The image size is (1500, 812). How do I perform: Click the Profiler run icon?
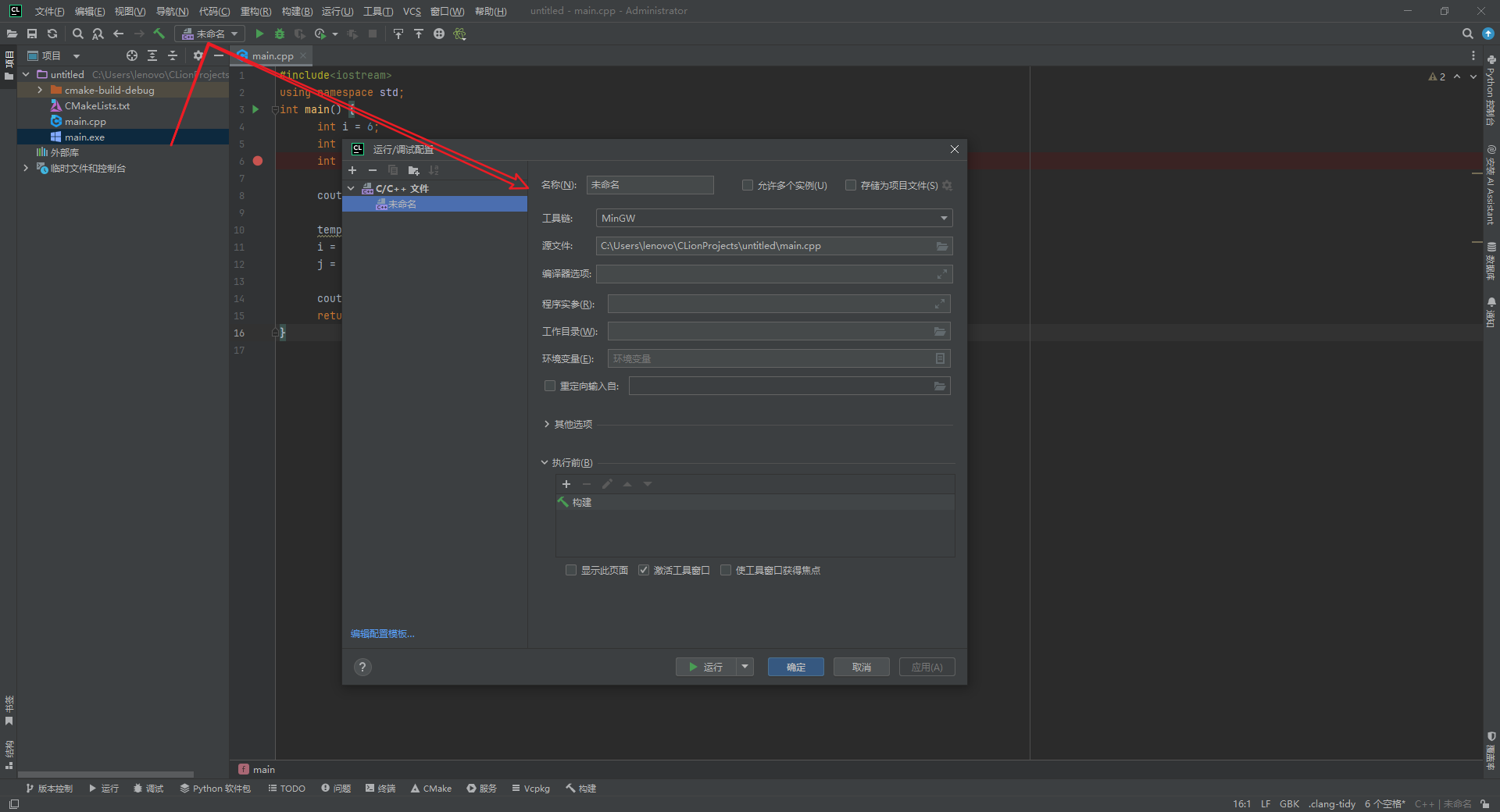point(320,34)
